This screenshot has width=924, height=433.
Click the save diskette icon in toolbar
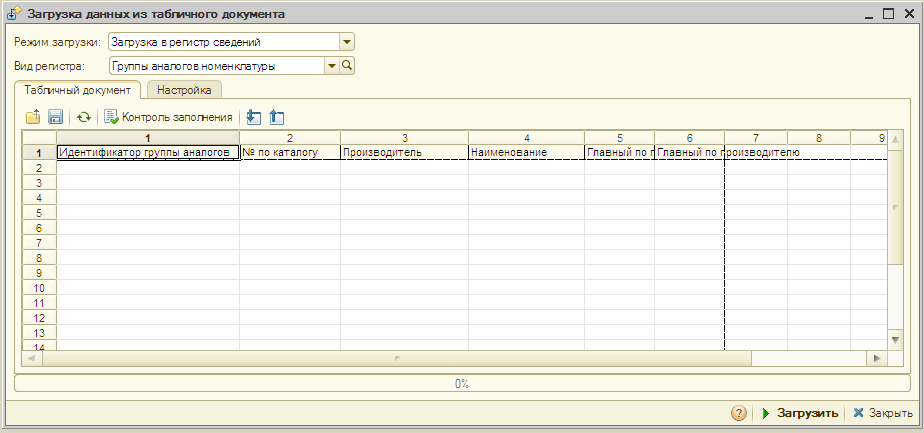click(x=56, y=117)
